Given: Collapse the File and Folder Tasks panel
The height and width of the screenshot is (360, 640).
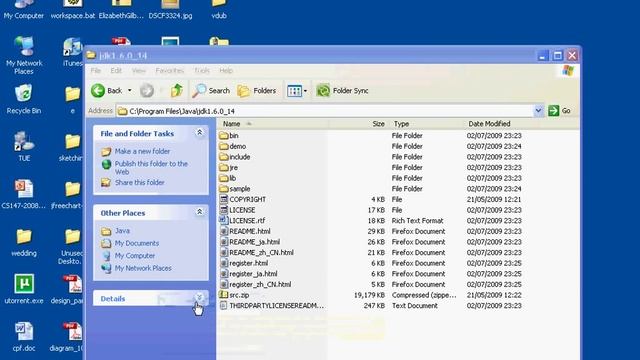Looking at the screenshot, I should pos(200,132).
